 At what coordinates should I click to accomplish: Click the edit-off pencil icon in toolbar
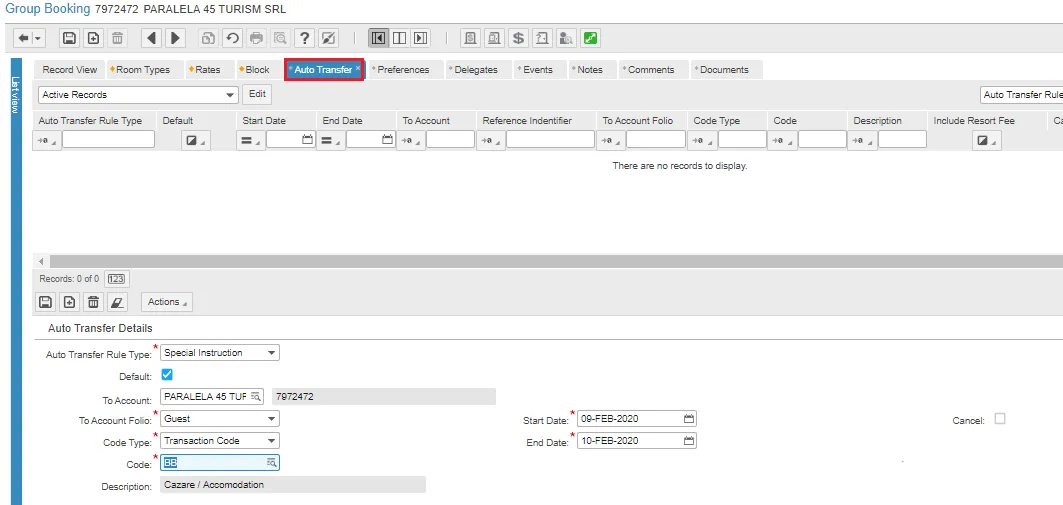[x=328, y=38]
